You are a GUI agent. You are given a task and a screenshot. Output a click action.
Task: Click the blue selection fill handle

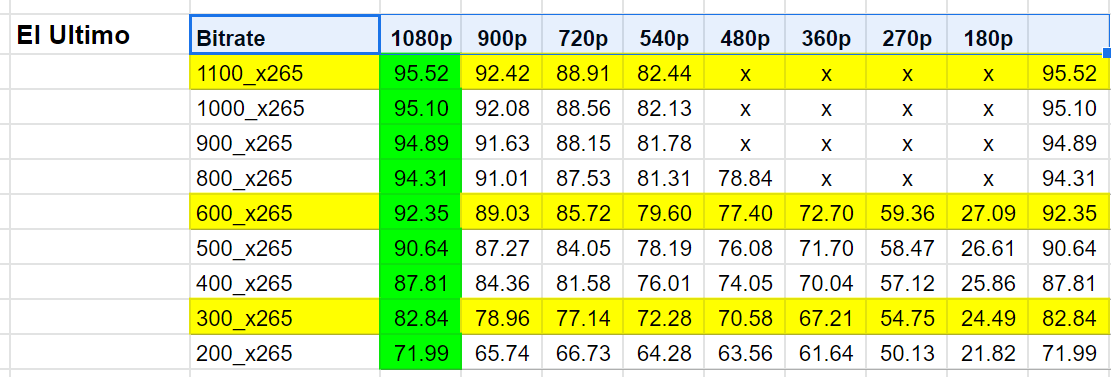(x=1107, y=53)
